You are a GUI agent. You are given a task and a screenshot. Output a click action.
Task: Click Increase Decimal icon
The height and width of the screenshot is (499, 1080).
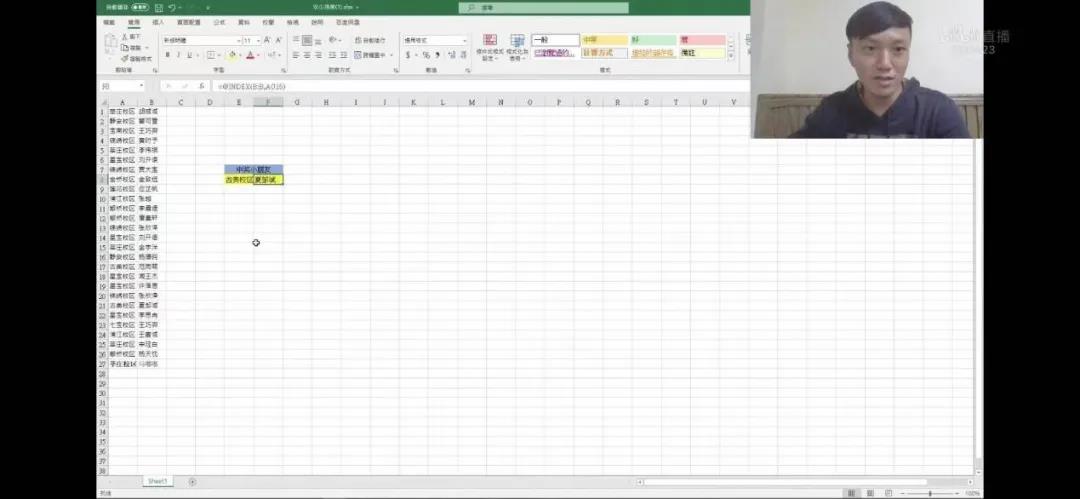(451, 55)
